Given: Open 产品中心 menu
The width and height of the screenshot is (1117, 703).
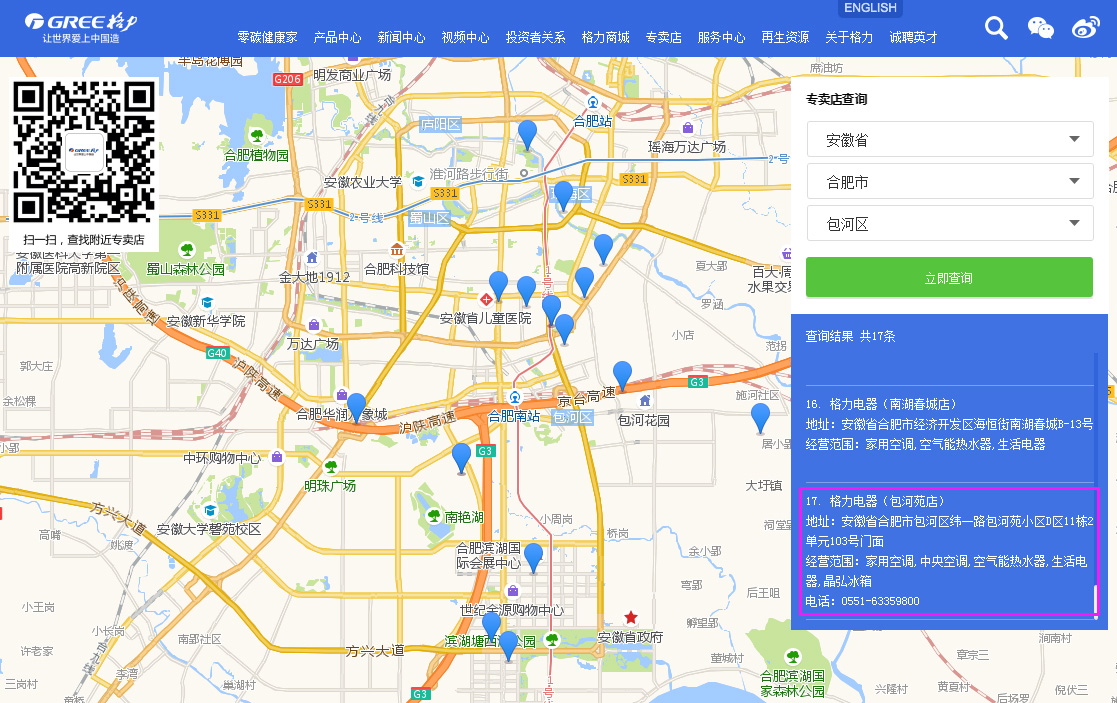Looking at the screenshot, I should [337, 37].
